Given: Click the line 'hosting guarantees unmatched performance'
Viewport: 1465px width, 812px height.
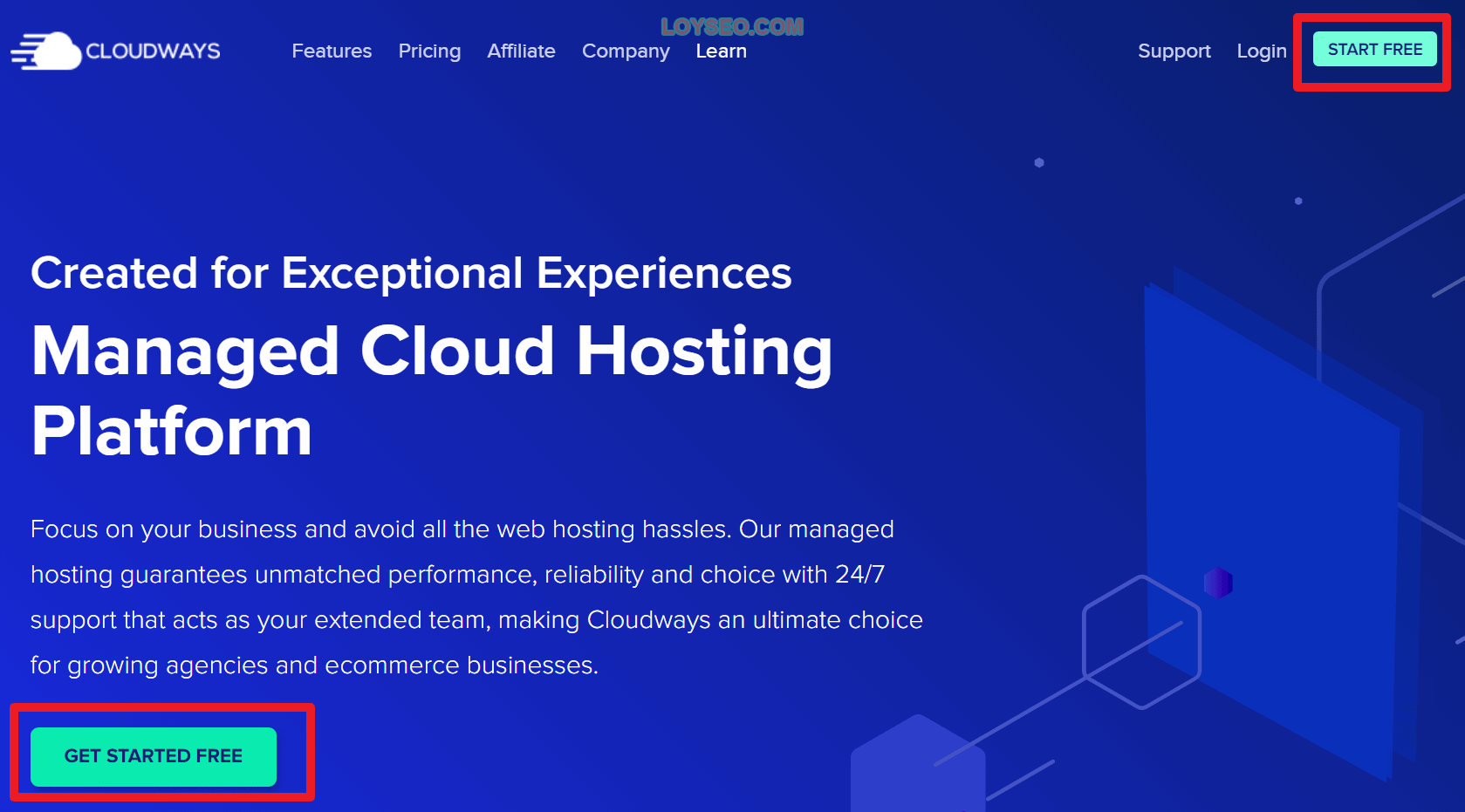Looking at the screenshot, I should pyautogui.click(x=457, y=575).
